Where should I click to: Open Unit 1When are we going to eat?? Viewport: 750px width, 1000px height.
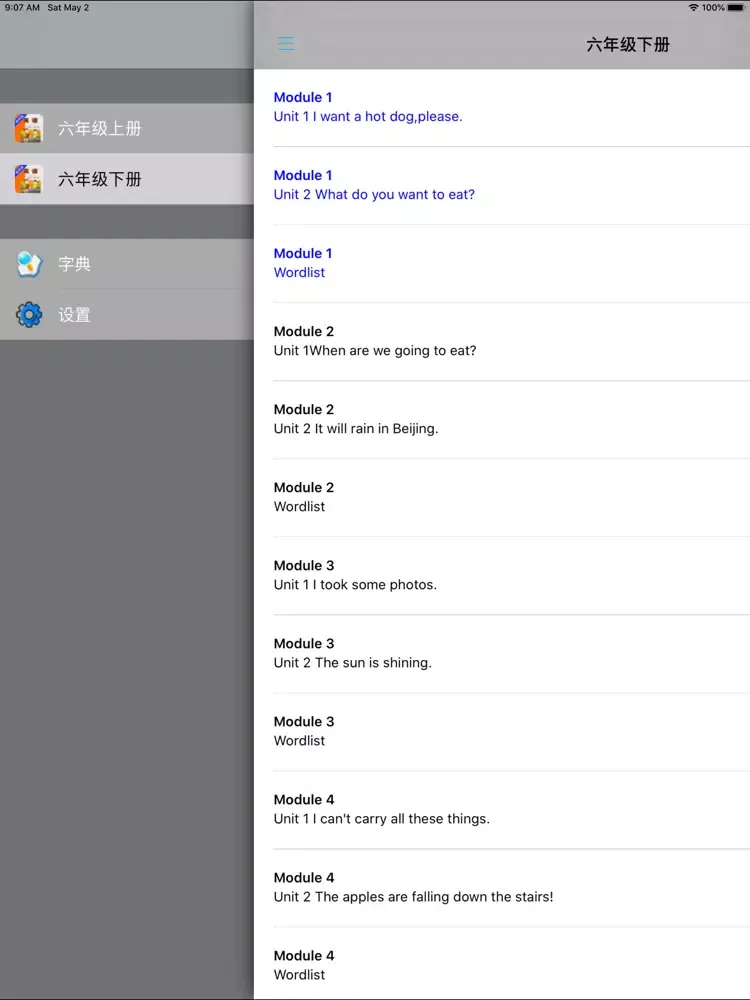(502, 342)
